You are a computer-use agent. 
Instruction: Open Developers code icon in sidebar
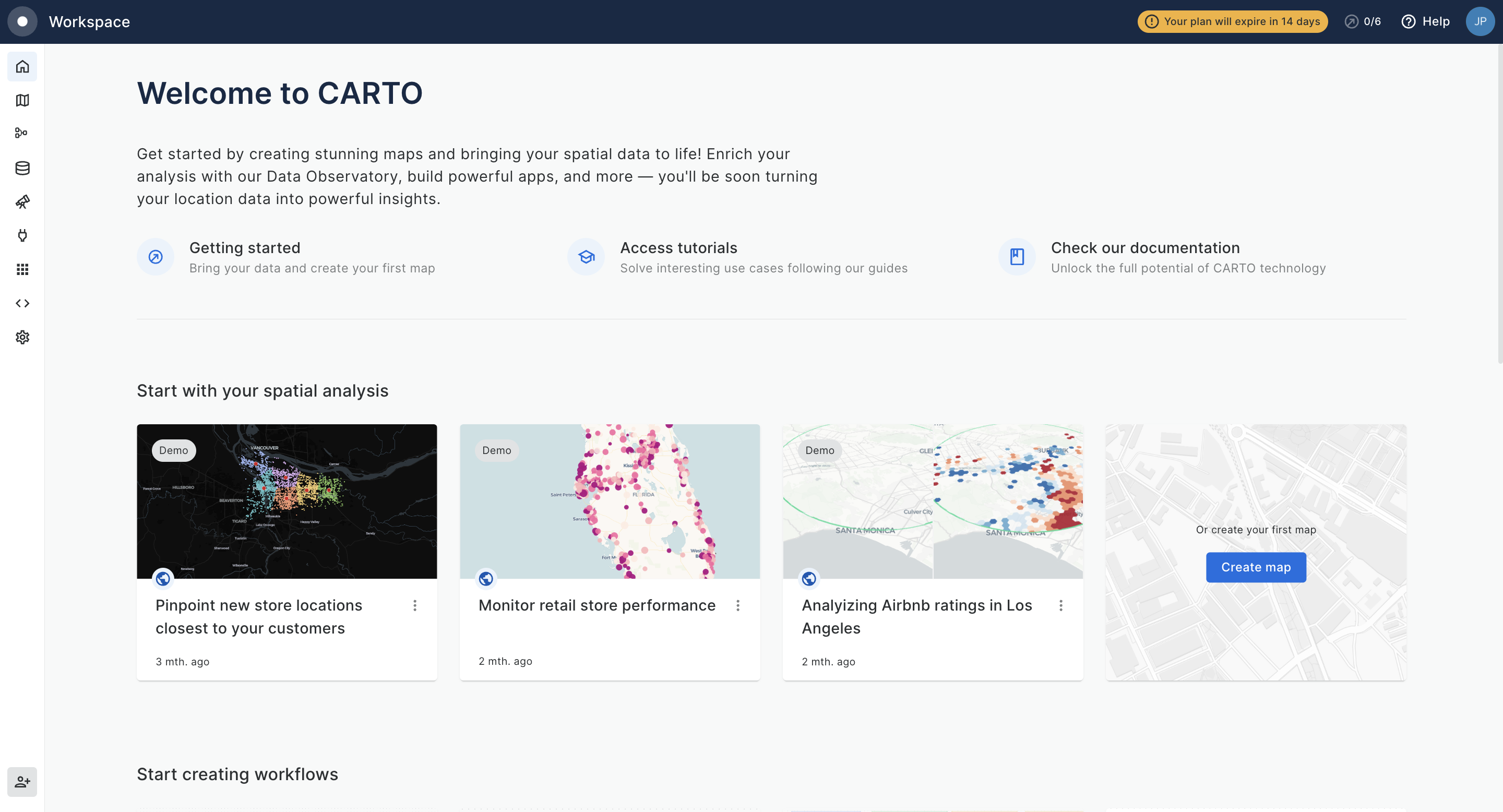22,303
